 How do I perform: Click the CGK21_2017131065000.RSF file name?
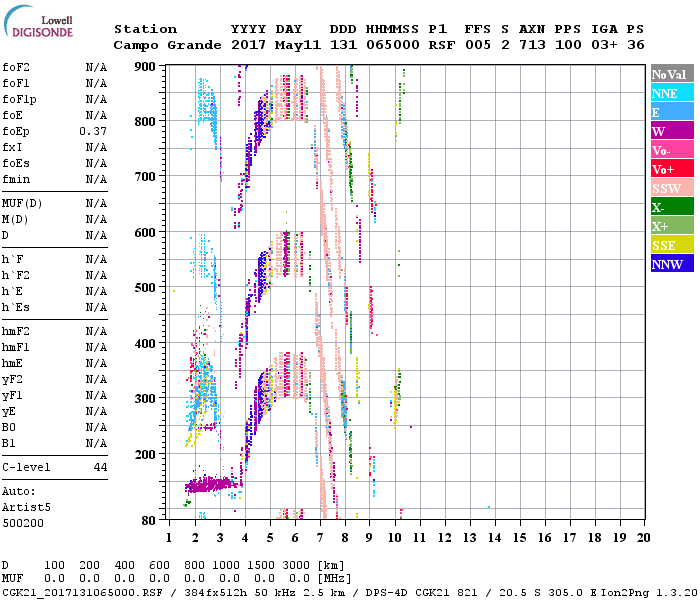click(x=82, y=592)
